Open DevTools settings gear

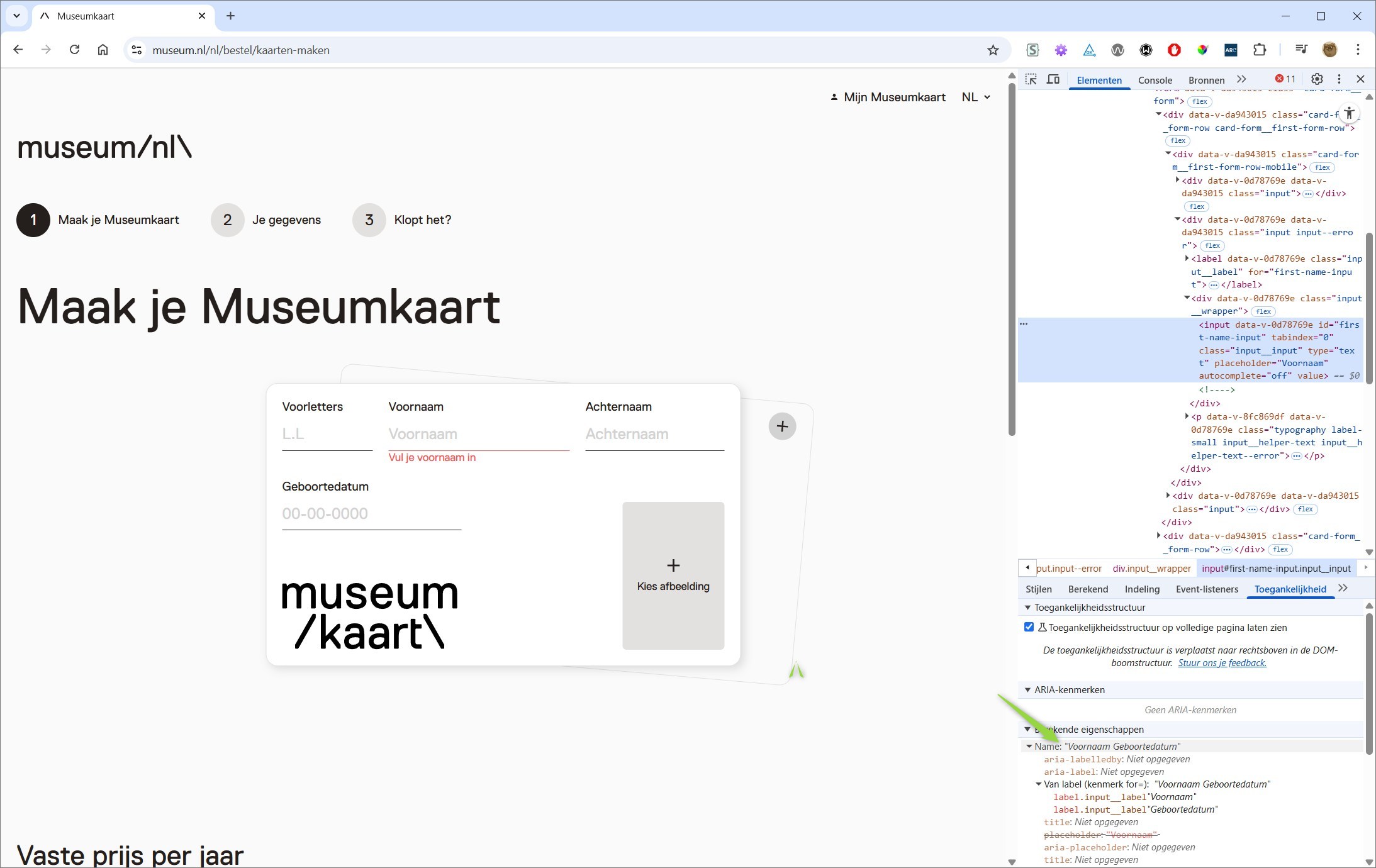tap(1317, 79)
